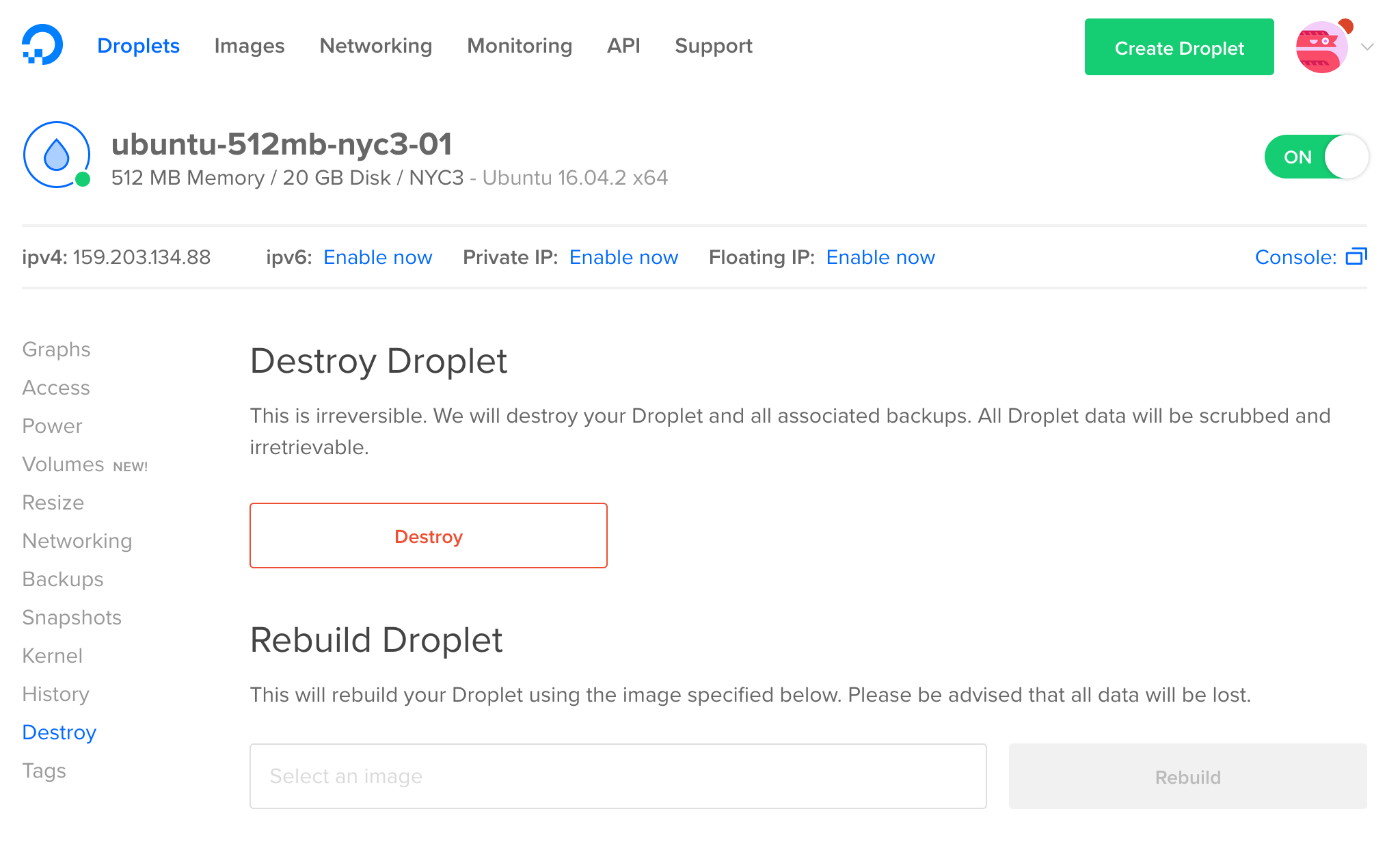
Task: Open the Select an image dropdown
Action: 617,776
